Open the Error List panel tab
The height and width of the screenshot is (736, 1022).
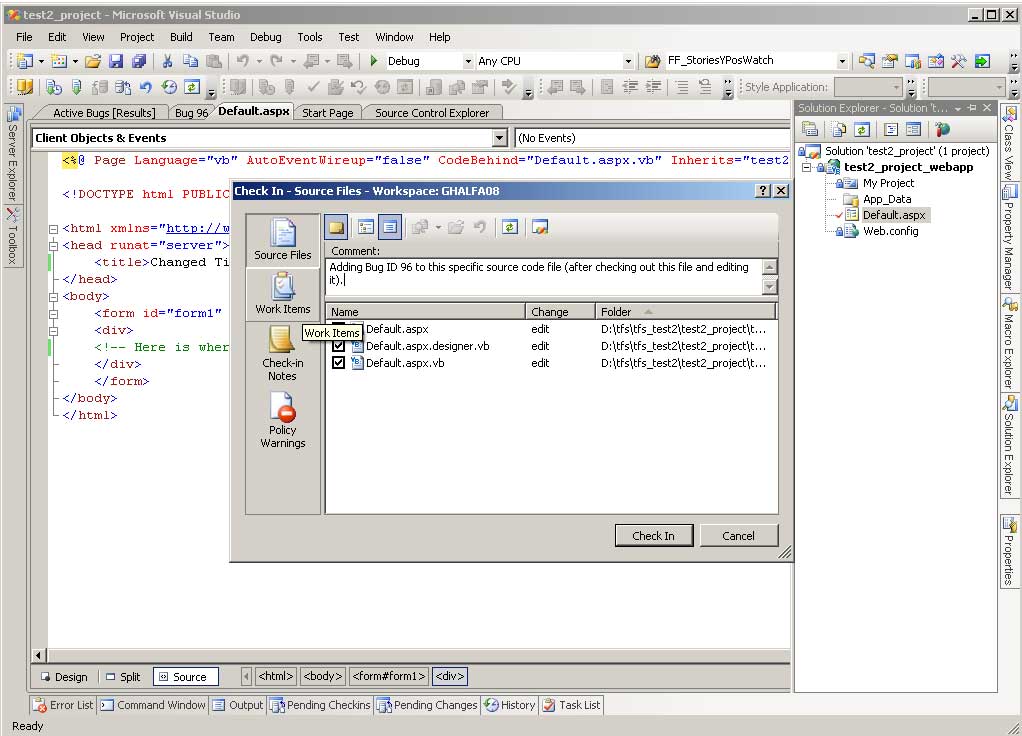click(x=63, y=705)
